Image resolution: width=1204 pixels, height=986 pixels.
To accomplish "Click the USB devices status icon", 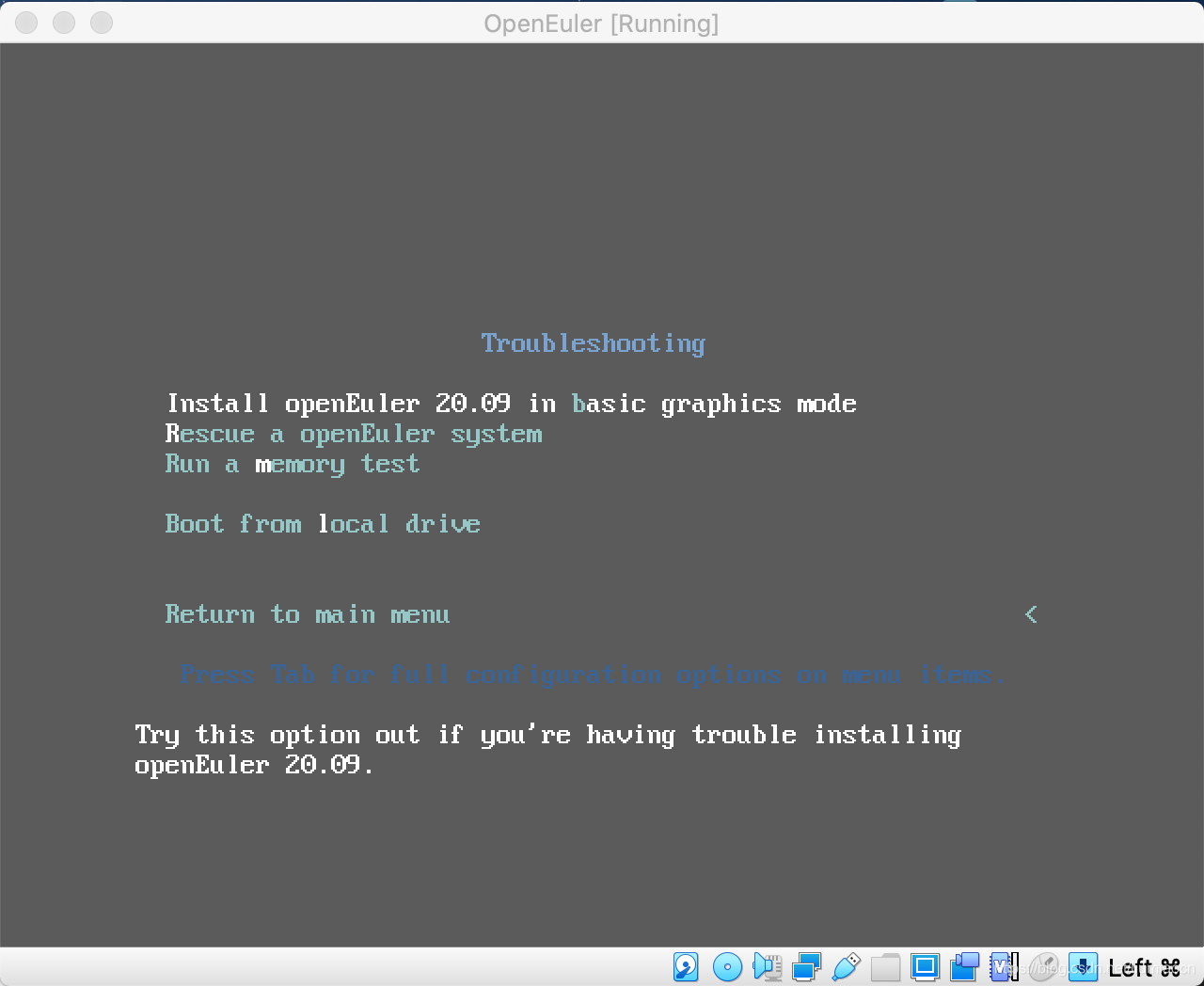I will coord(847,966).
